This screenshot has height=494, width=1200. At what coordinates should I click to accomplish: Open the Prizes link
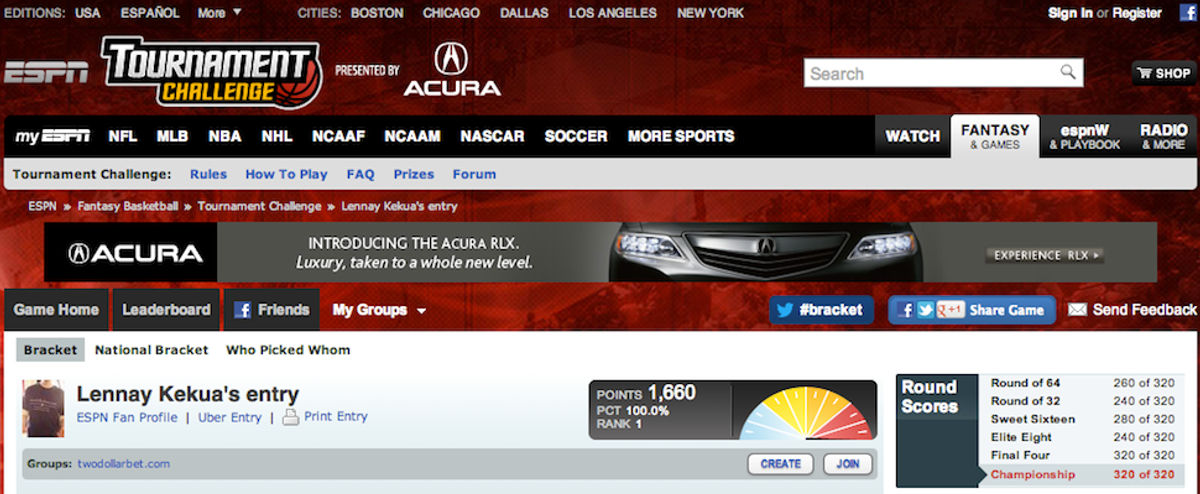(414, 174)
